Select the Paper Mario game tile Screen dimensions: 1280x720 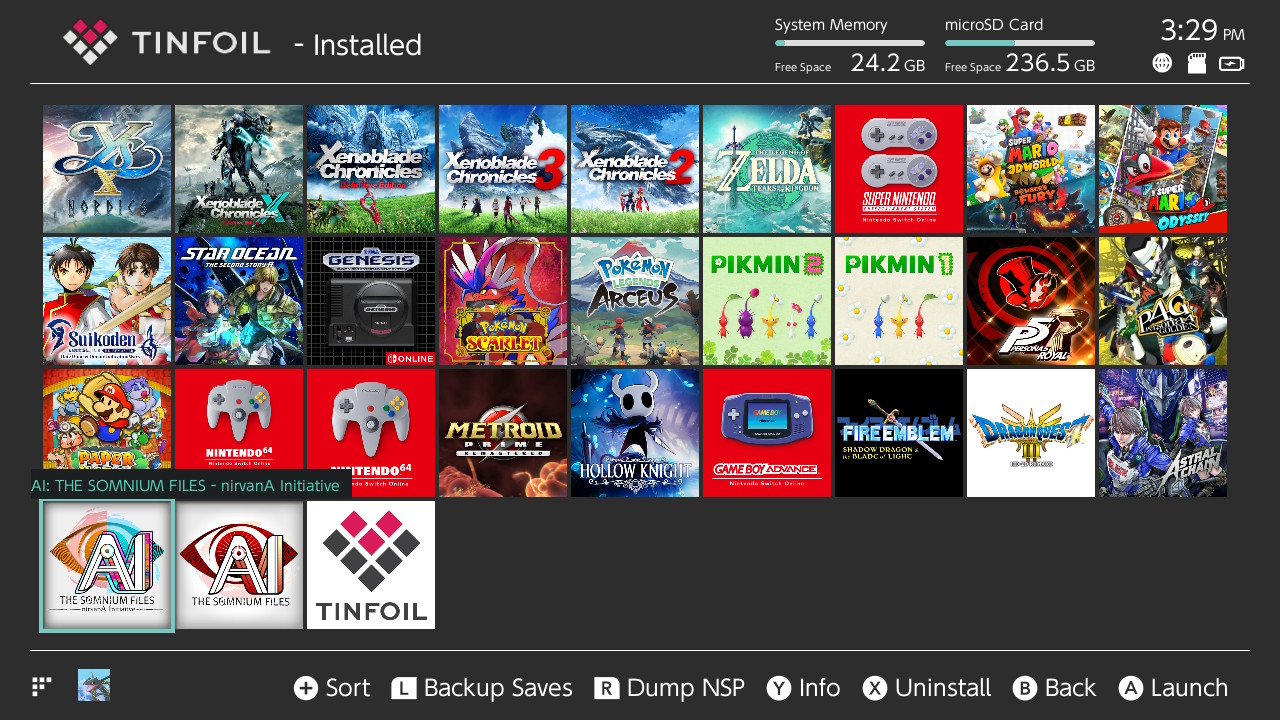click(107, 420)
